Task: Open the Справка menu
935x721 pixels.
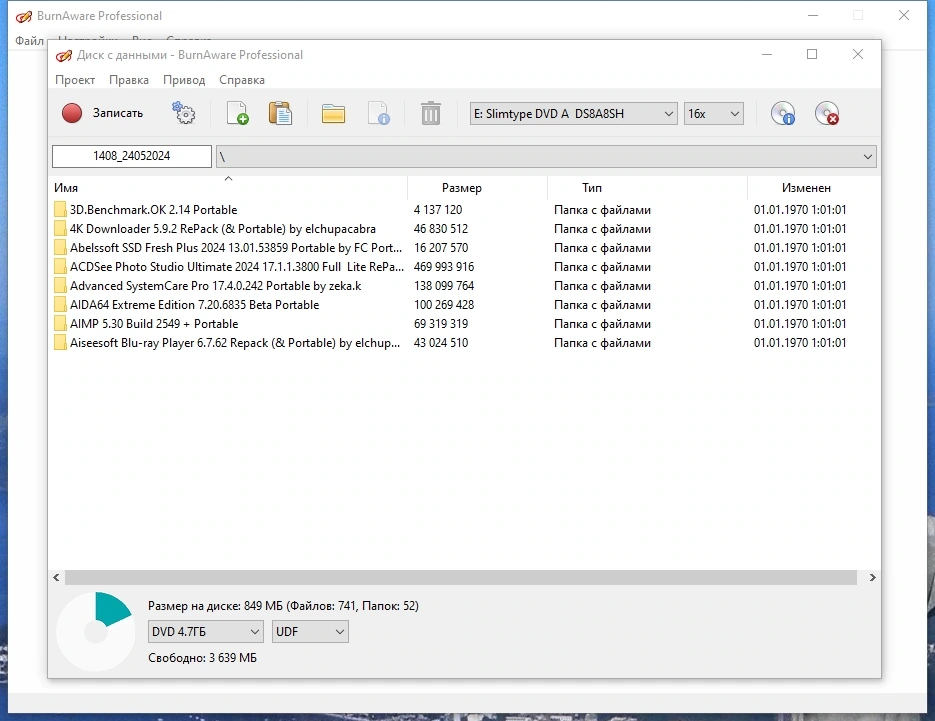Action: click(242, 80)
